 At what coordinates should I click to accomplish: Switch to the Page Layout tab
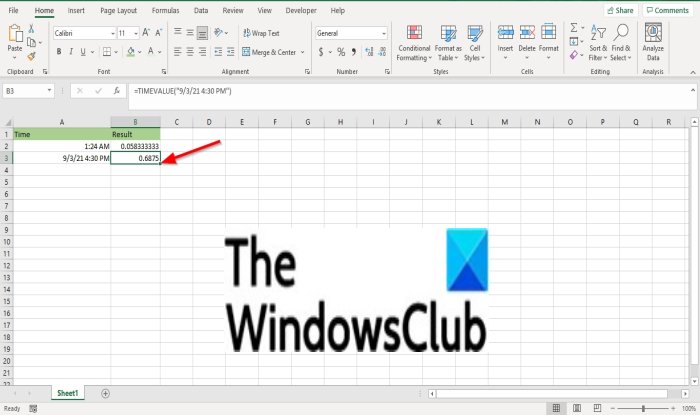click(x=118, y=10)
